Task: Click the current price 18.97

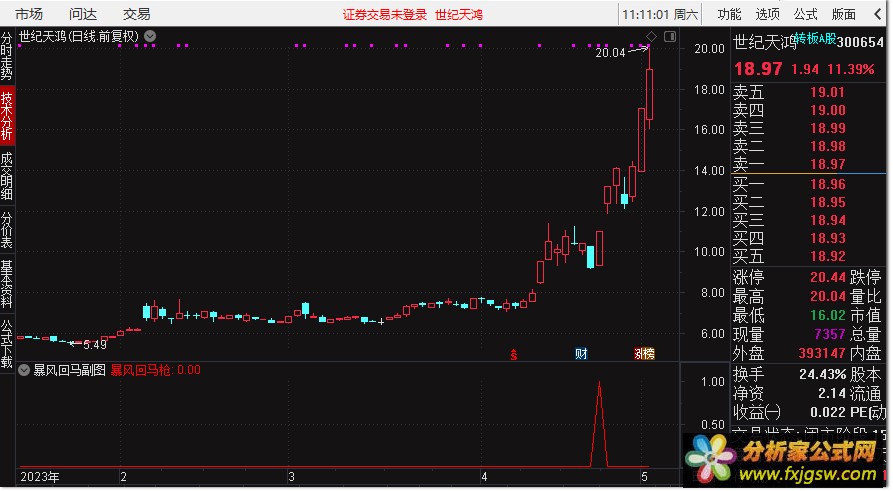Action: 758,69
